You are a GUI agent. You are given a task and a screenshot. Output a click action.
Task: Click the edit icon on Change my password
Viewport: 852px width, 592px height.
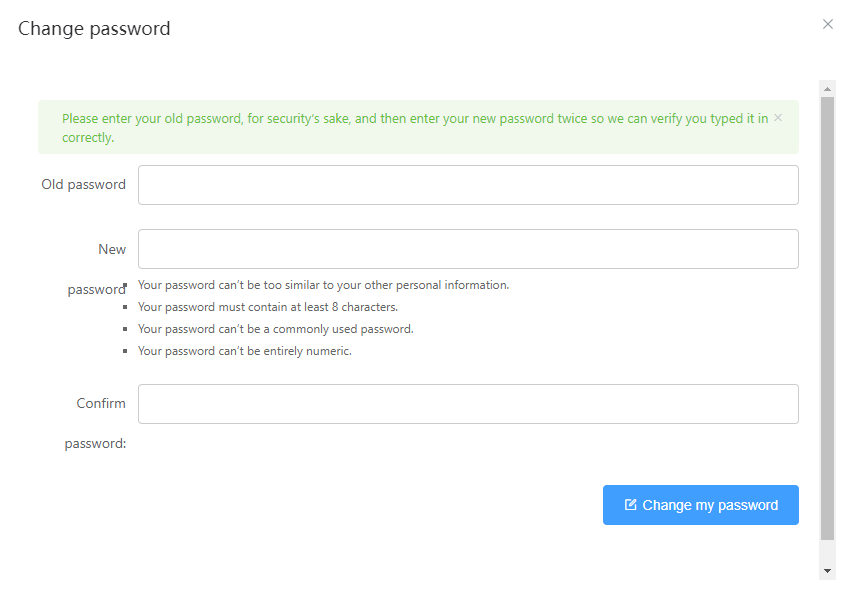tap(630, 505)
